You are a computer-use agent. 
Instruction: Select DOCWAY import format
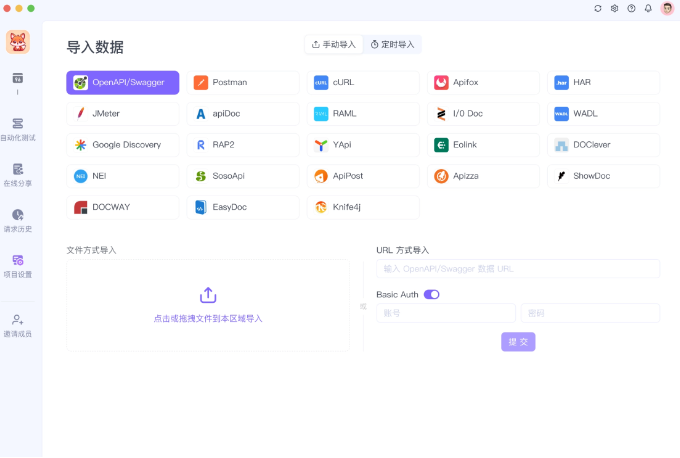tap(122, 207)
